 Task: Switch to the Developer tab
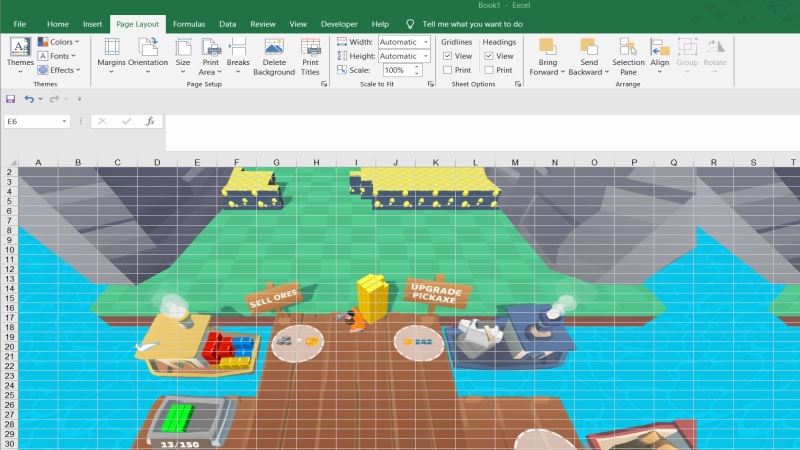click(x=339, y=24)
